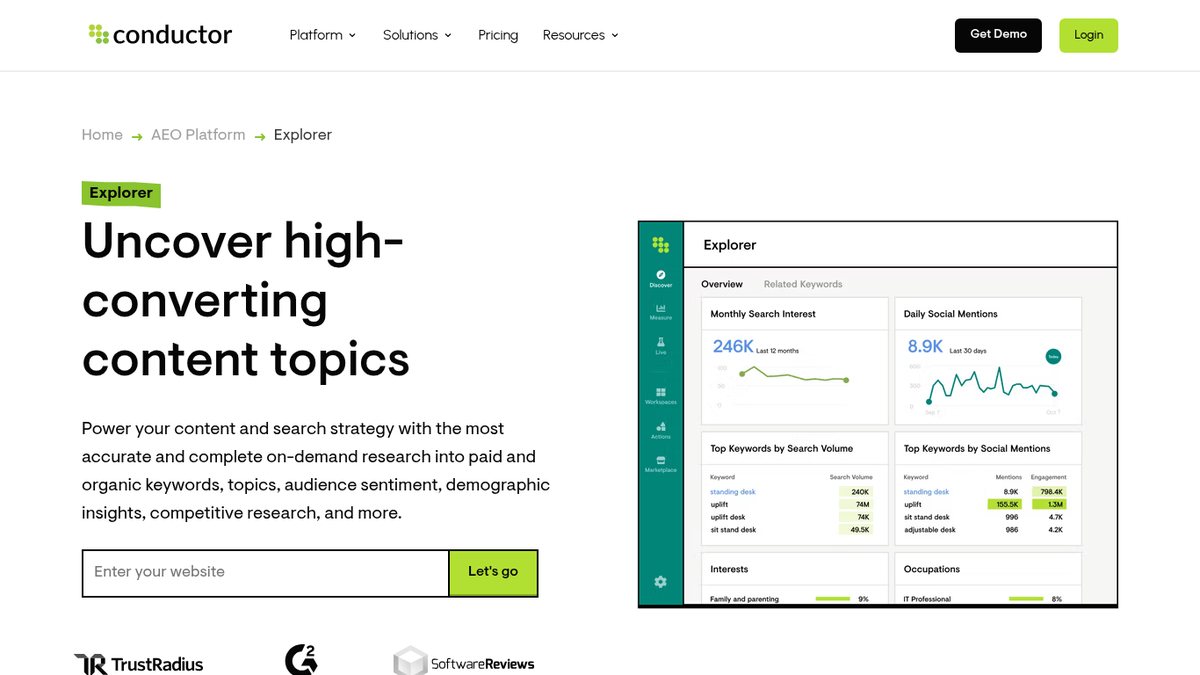Switch to the Overview tab in the preview
This screenshot has width=1200, height=675.
click(x=722, y=284)
